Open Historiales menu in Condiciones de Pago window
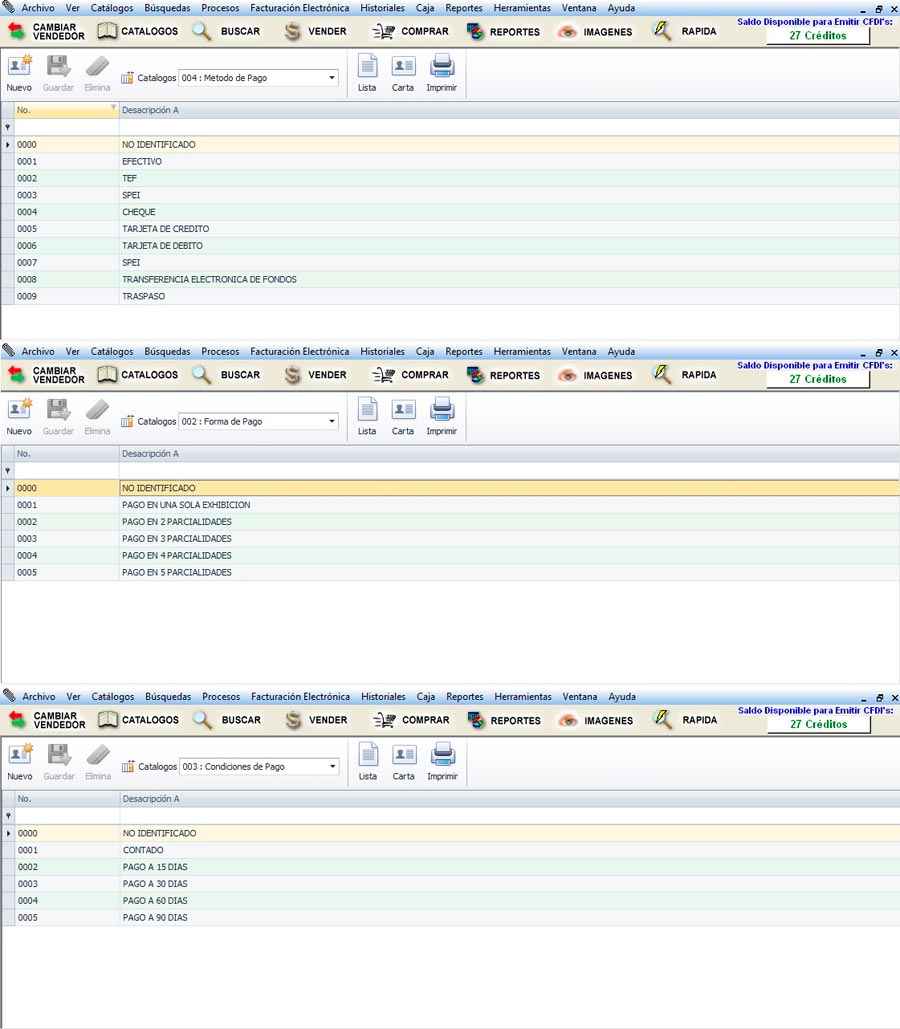This screenshot has width=900, height=1029. (x=383, y=696)
